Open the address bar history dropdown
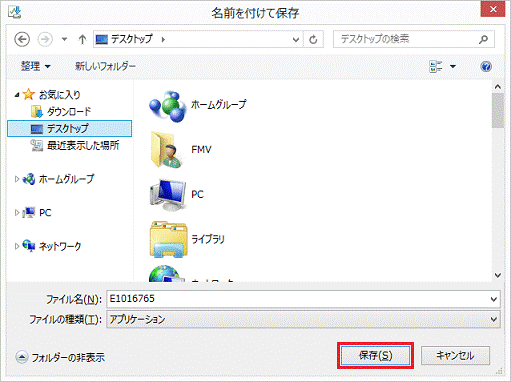 tap(296, 40)
